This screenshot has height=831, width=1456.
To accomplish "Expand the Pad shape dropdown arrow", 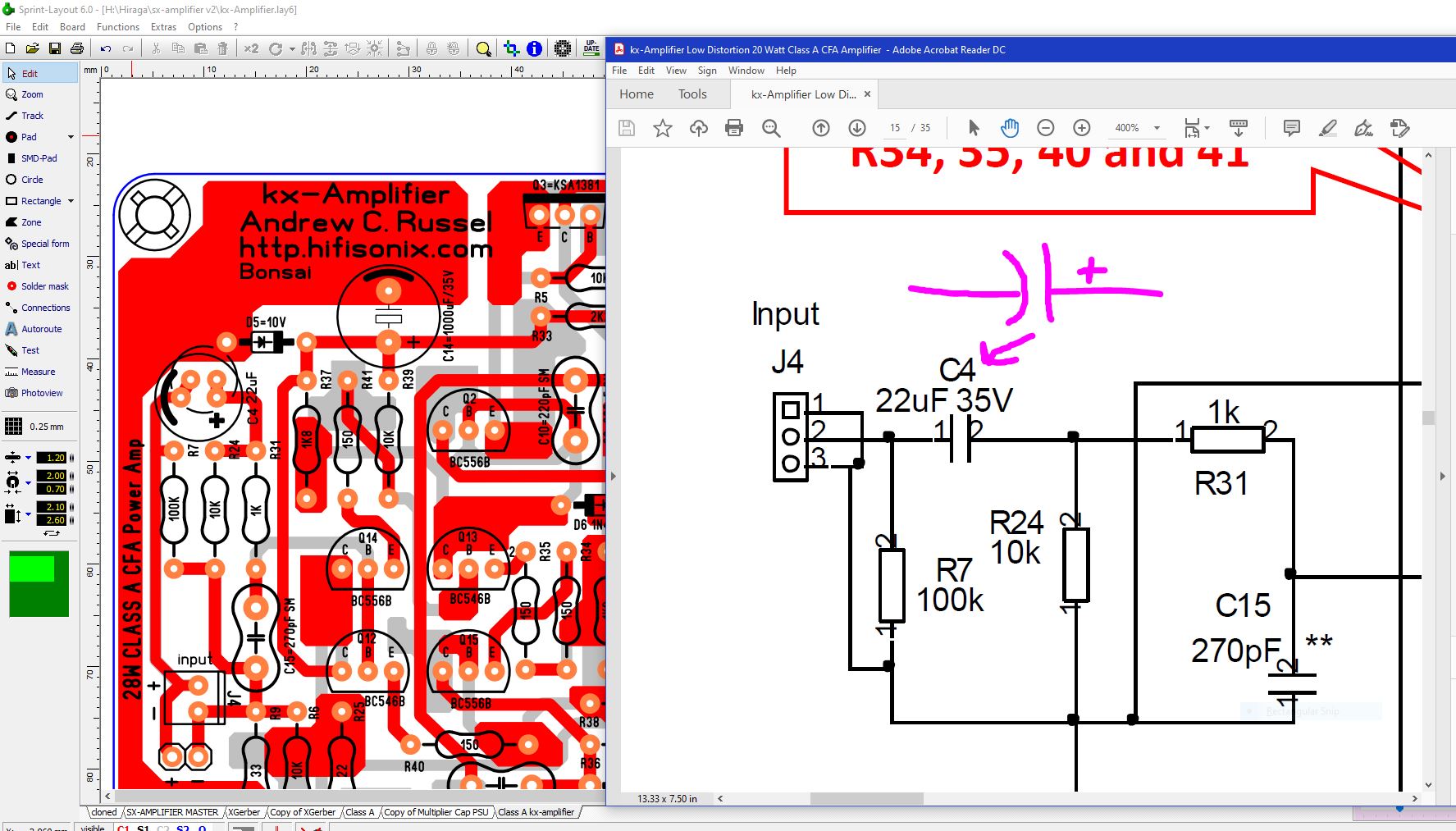I will pyautogui.click(x=71, y=137).
